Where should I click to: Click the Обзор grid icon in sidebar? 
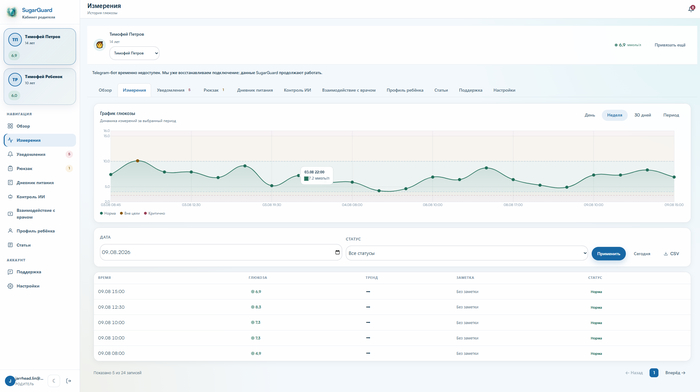click(x=10, y=126)
